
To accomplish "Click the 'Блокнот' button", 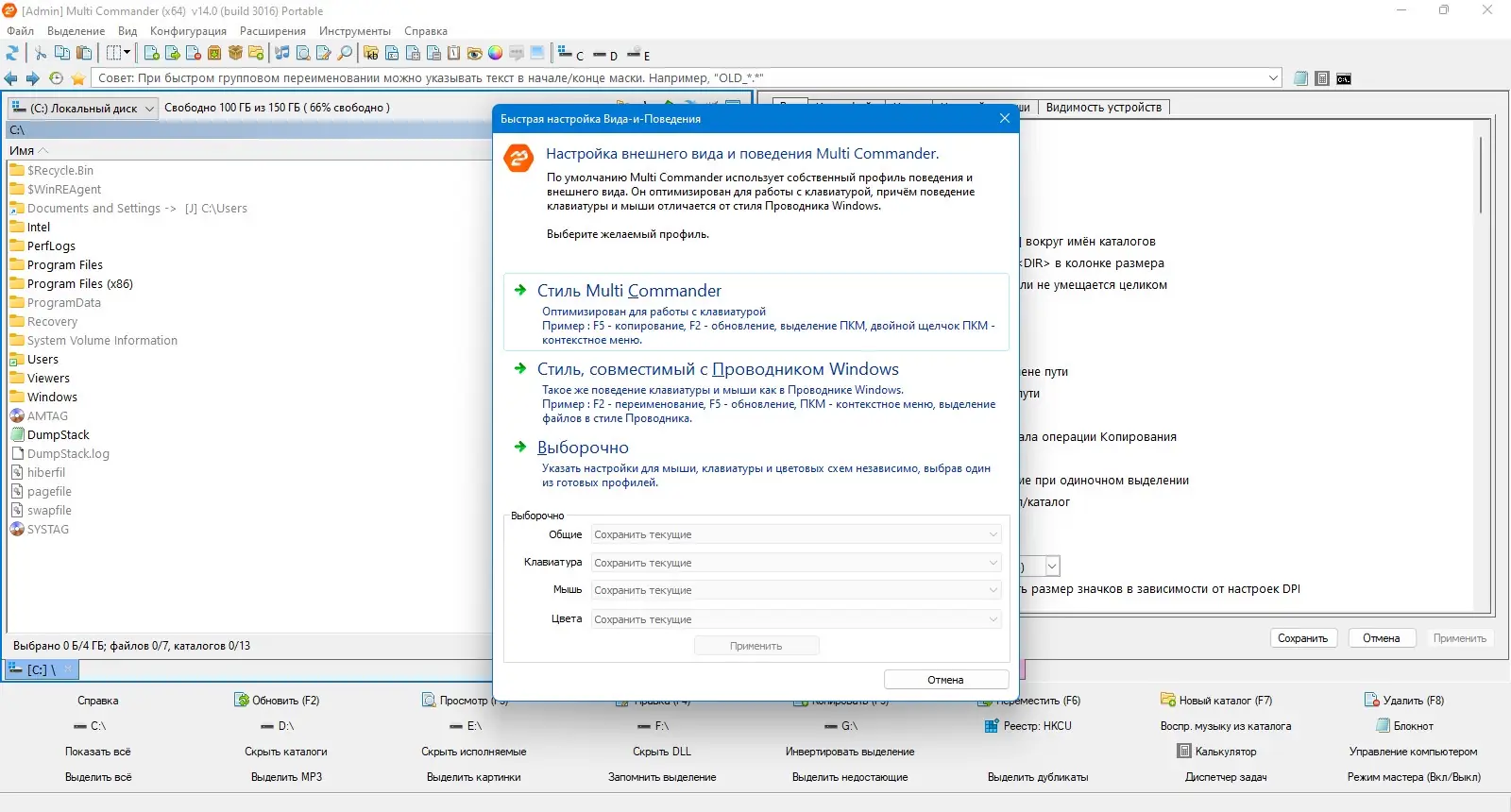I will click(x=1404, y=726).
